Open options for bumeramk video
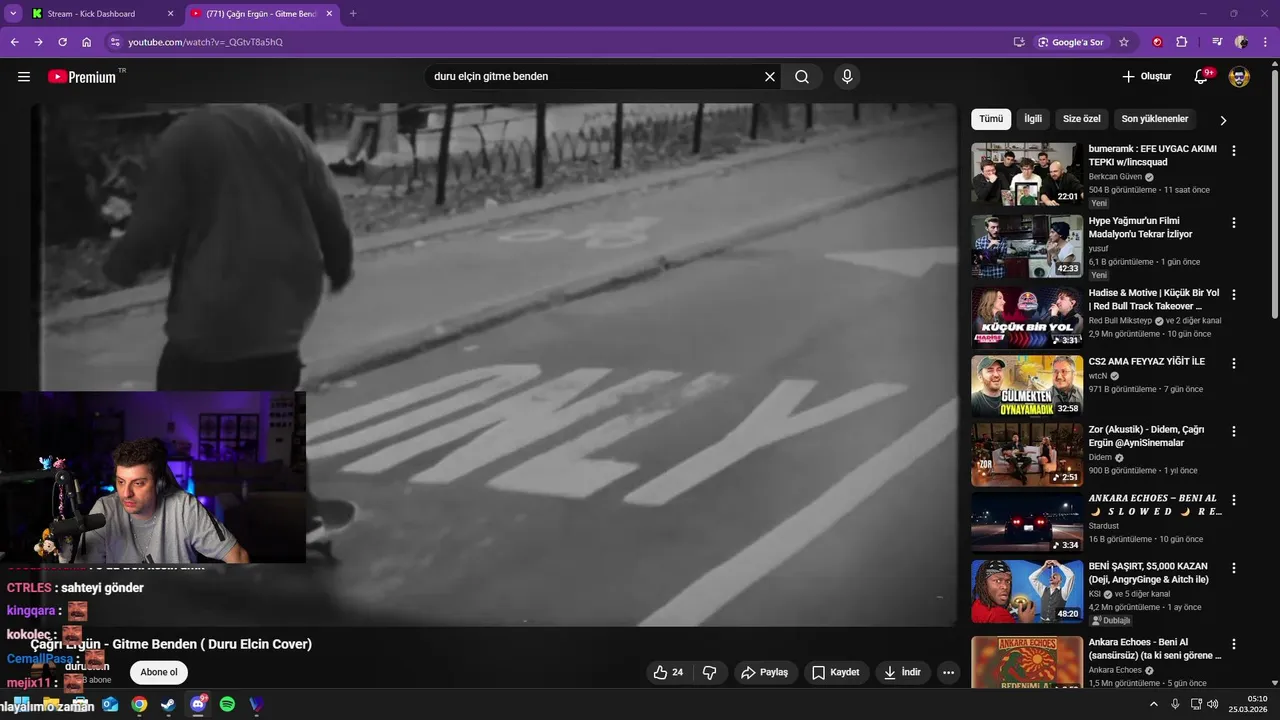1280x720 pixels. coord(1233,151)
